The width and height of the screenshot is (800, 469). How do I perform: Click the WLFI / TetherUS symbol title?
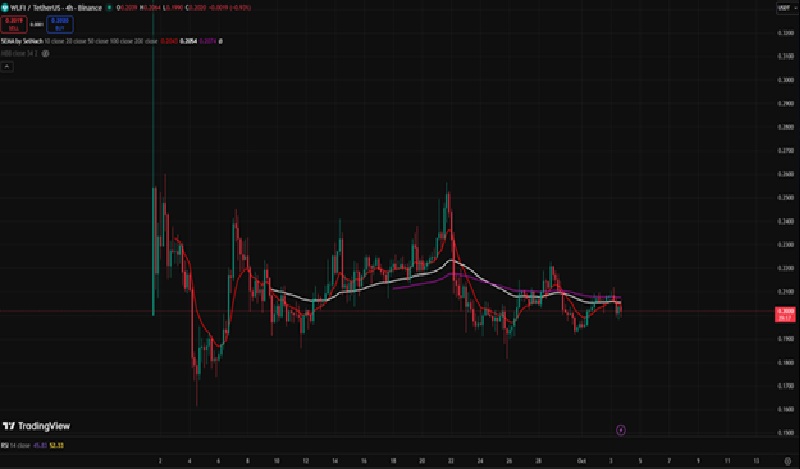(40, 7)
